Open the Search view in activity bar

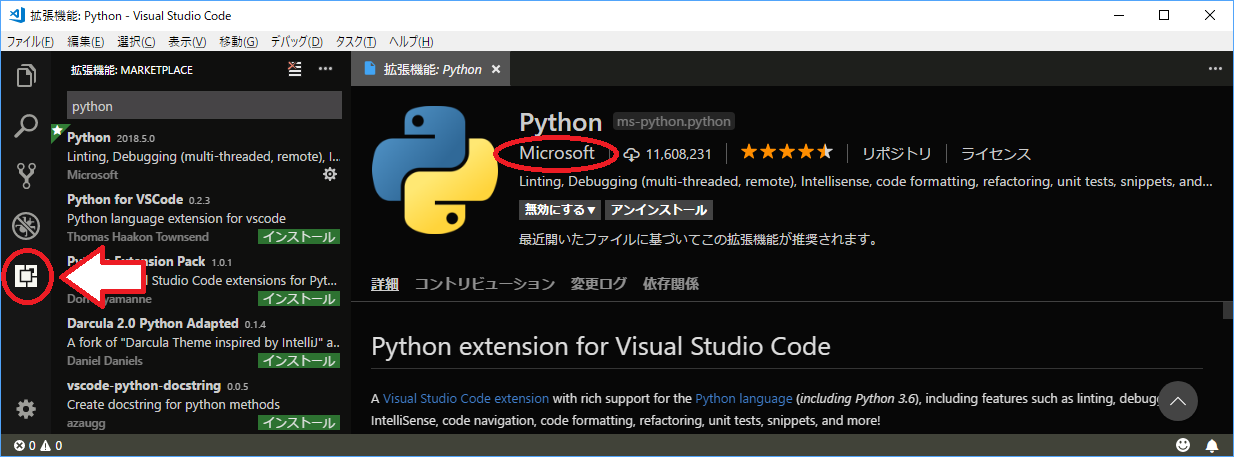pyautogui.click(x=27, y=126)
